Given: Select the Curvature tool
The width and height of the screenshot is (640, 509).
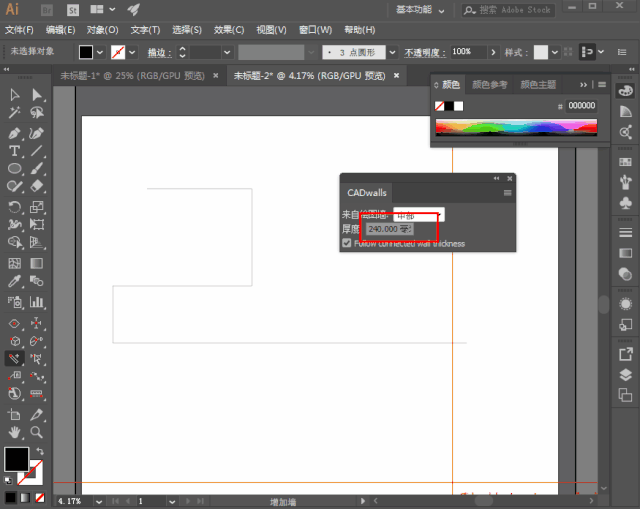Looking at the screenshot, I should 37,133.
